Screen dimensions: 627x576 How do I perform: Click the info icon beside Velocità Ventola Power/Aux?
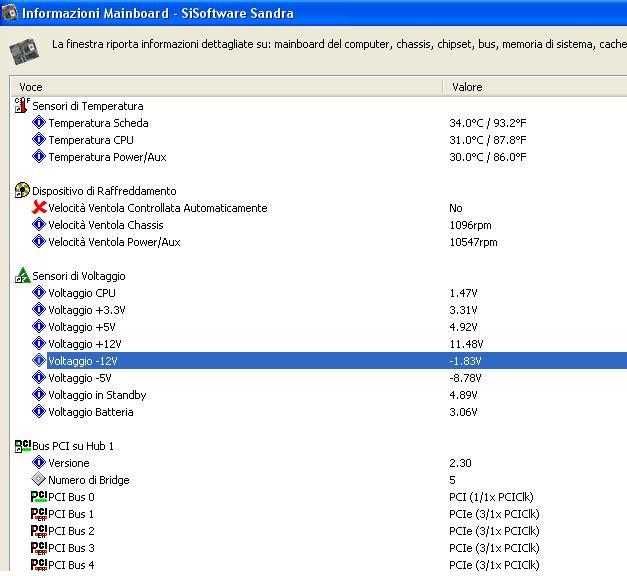point(39,241)
